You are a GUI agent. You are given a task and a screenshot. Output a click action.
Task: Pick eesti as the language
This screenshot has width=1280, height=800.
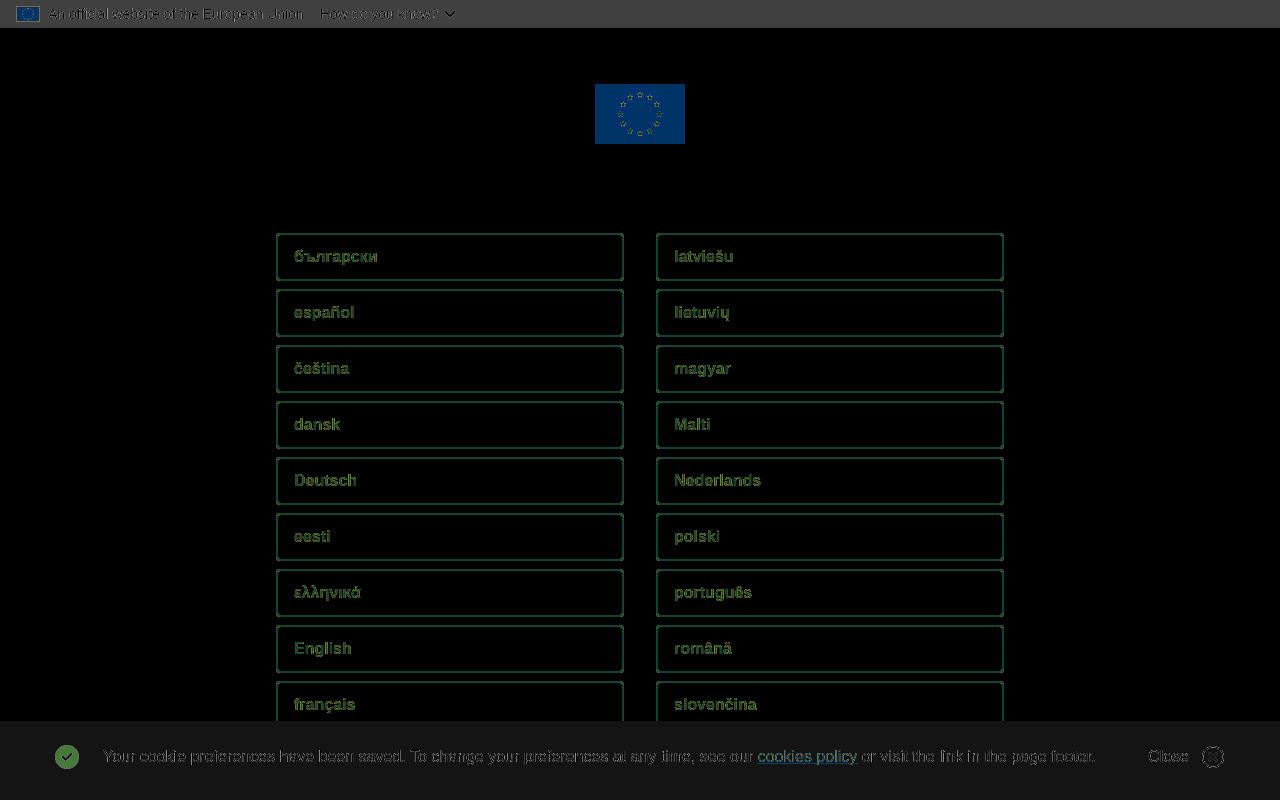coord(450,537)
